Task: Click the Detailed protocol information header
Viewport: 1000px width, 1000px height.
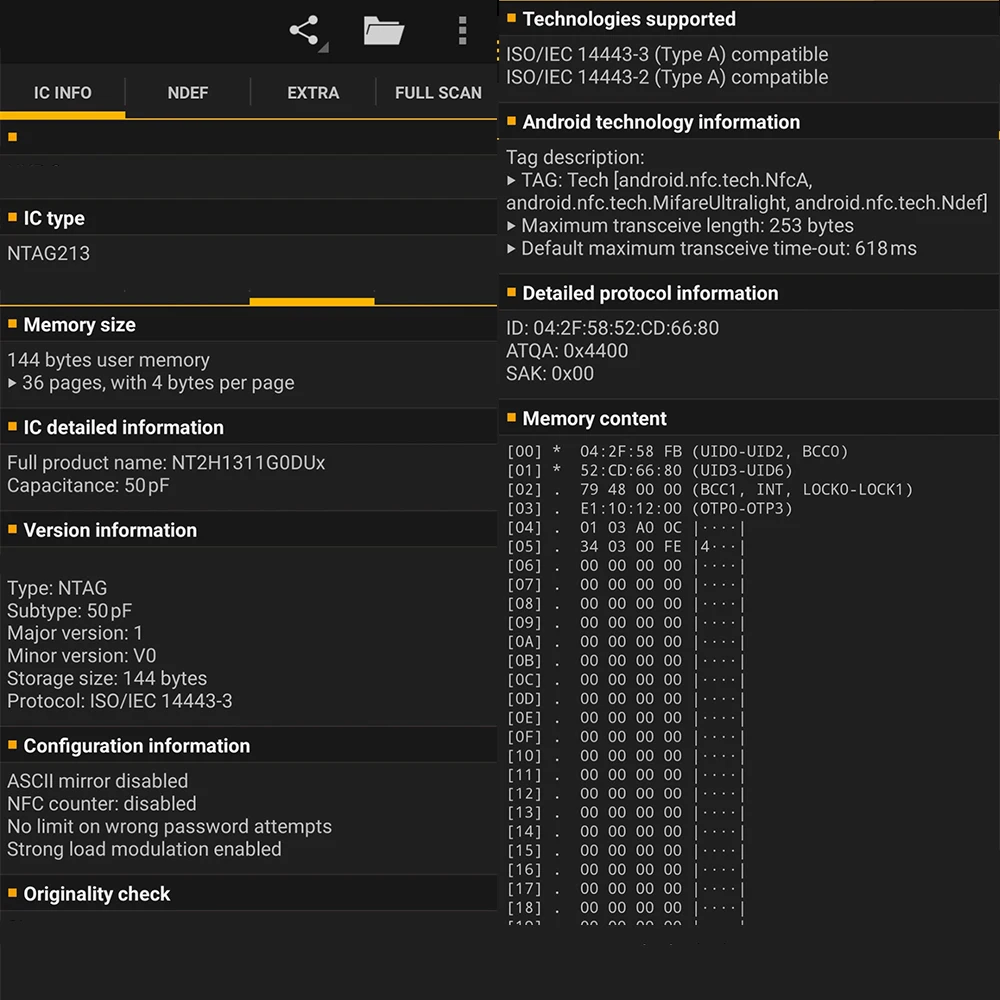Action: coord(650,293)
